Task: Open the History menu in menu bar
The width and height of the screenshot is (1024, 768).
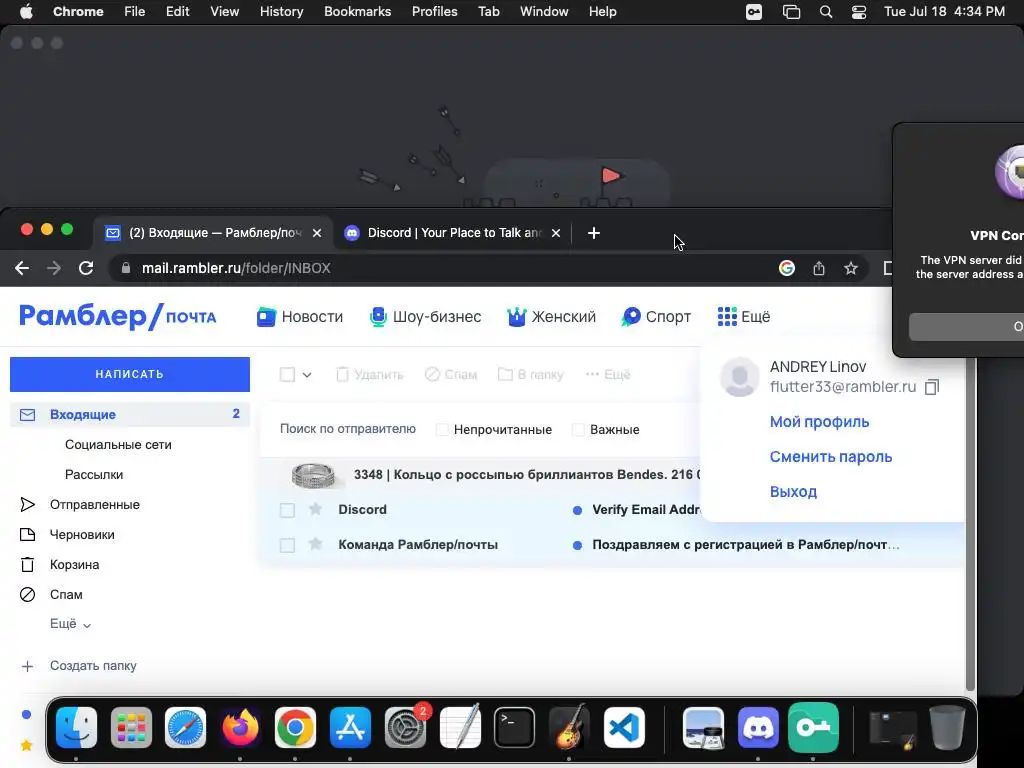Action: [x=281, y=12]
